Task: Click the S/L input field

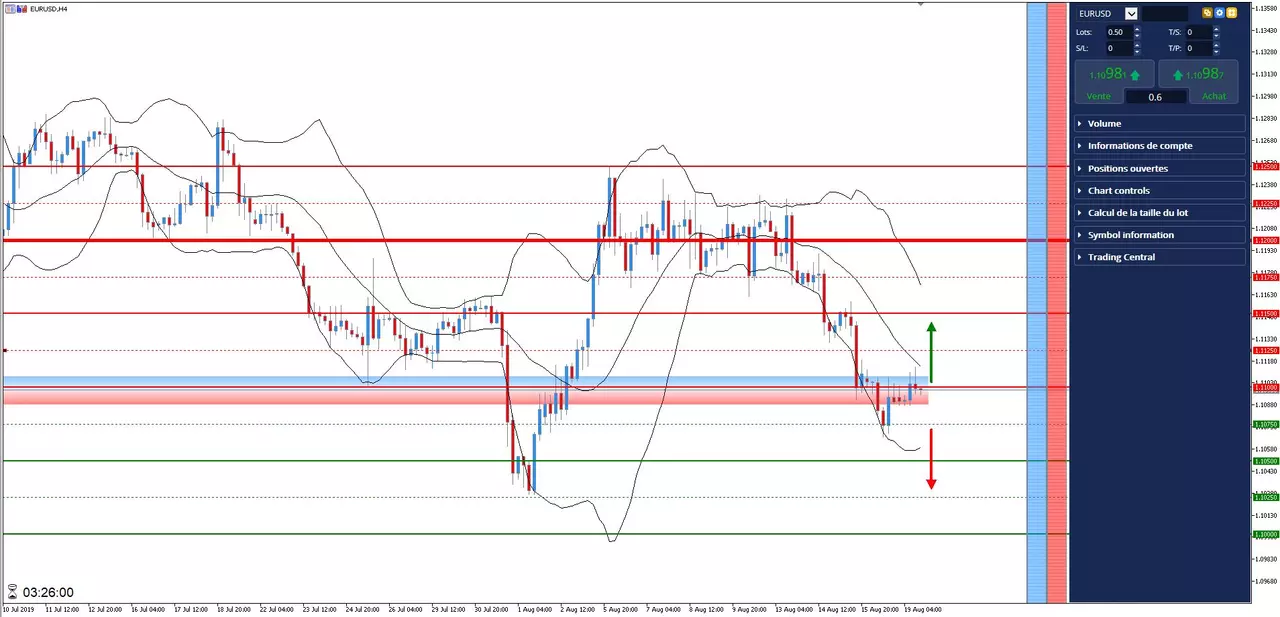Action: 1120,48
